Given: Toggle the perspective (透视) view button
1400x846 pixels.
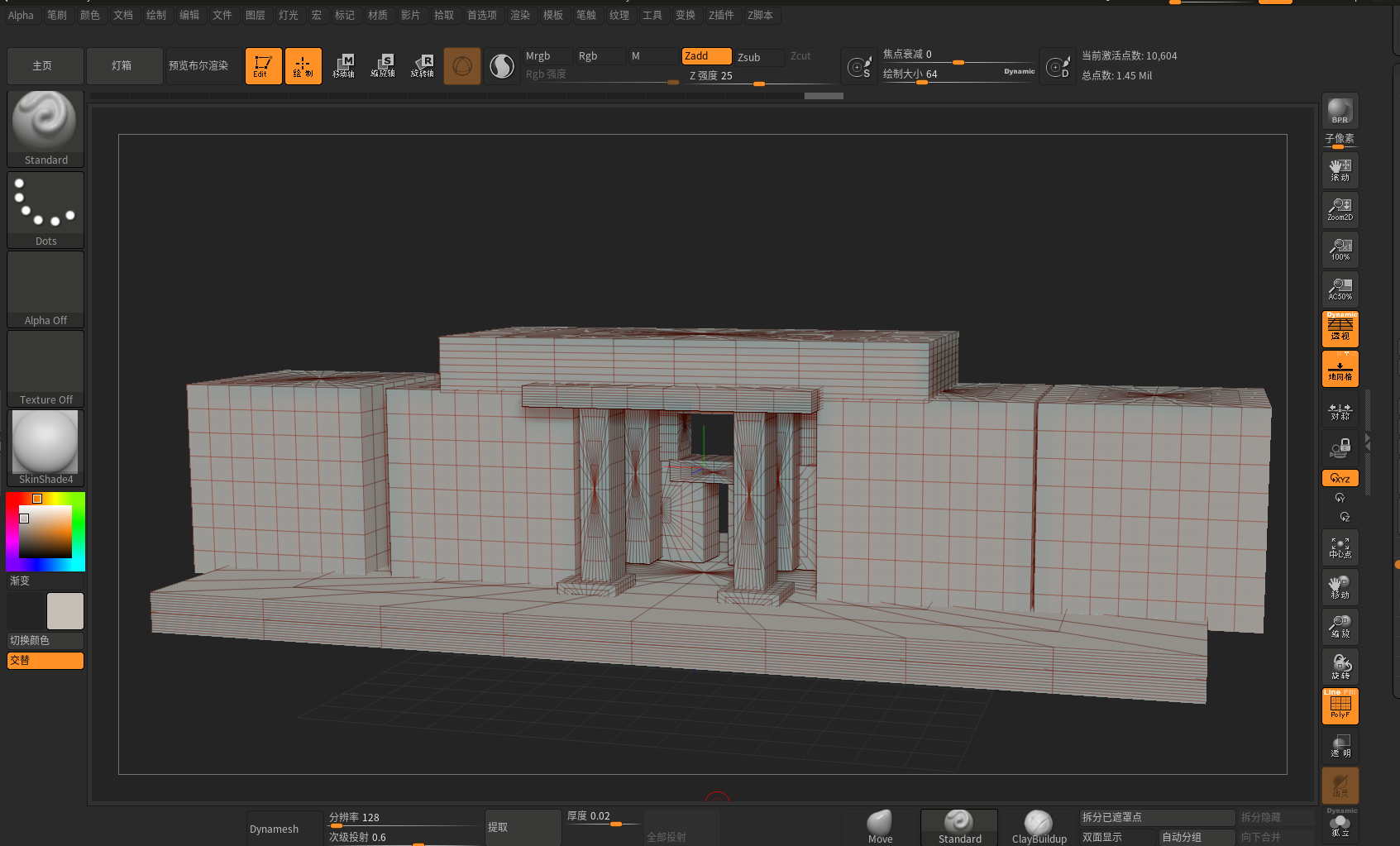Looking at the screenshot, I should [1340, 328].
